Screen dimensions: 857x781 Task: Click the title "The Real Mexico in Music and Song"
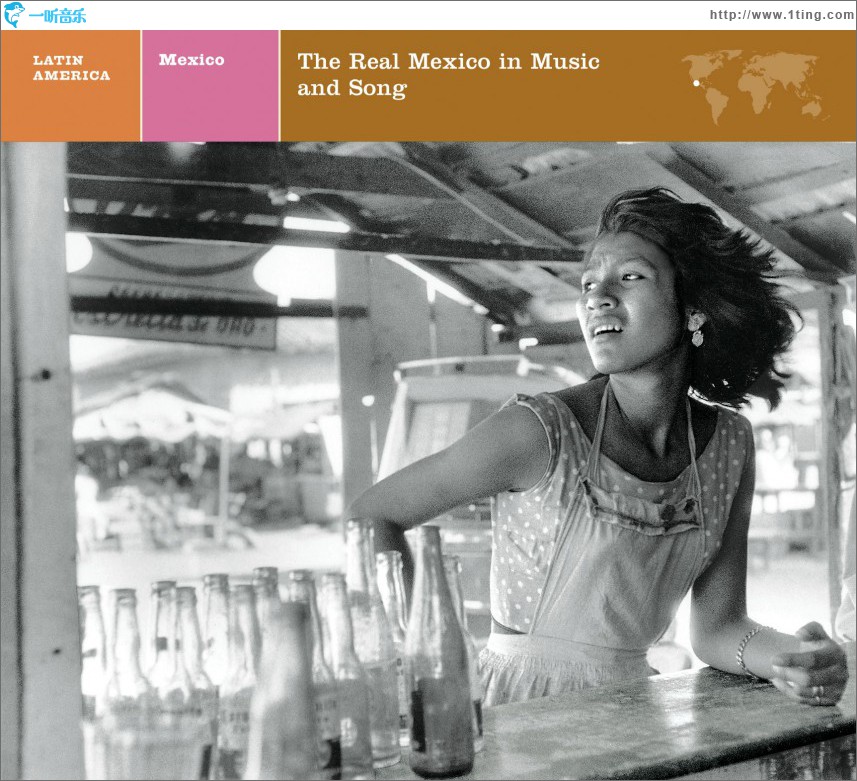pyautogui.click(x=448, y=74)
